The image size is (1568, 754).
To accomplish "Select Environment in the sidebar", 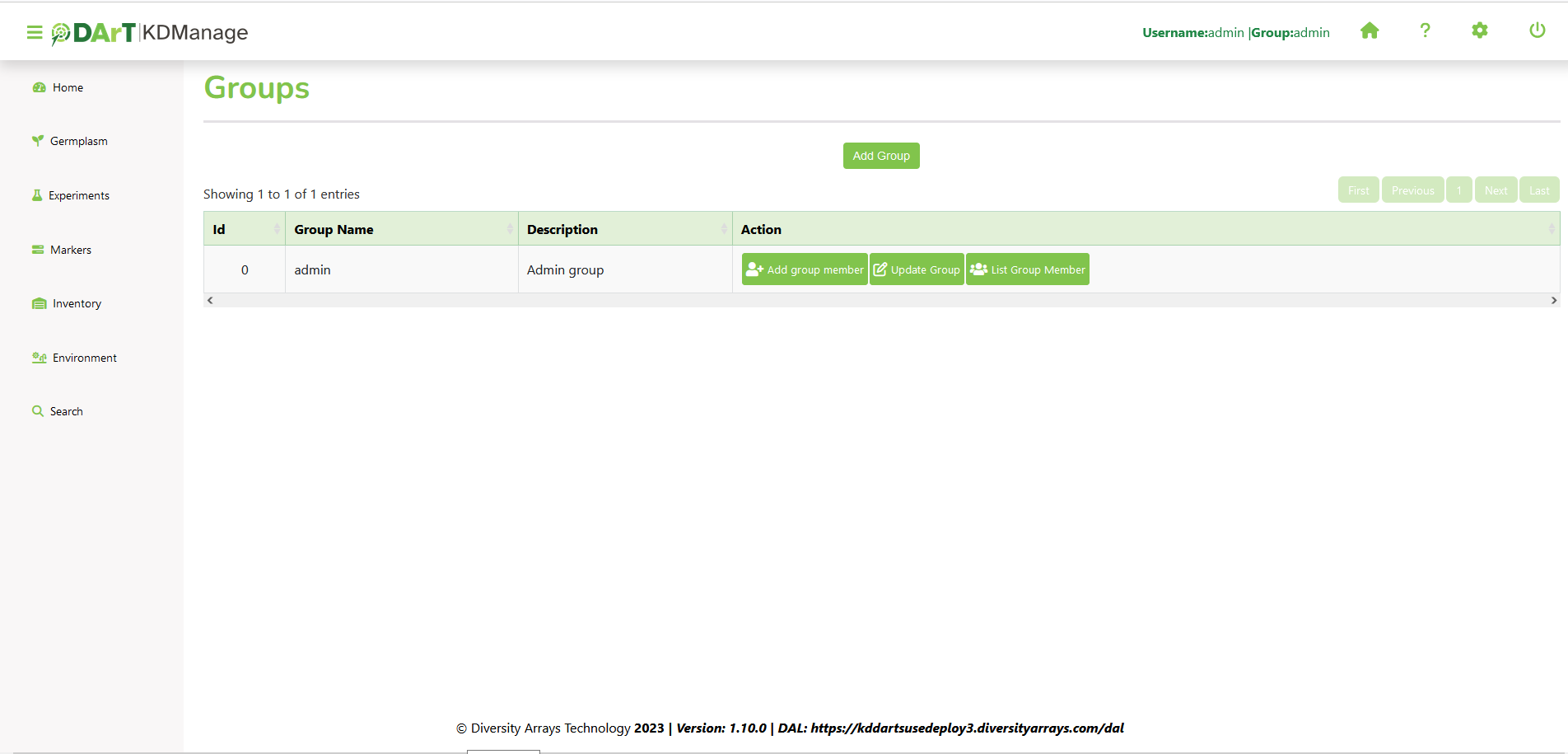I will [84, 358].
